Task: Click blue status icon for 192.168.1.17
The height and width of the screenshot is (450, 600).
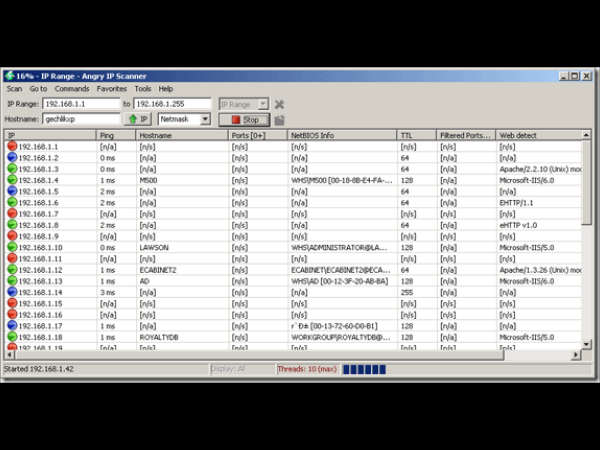Action: pyautogui.click(x=12, y=326)
